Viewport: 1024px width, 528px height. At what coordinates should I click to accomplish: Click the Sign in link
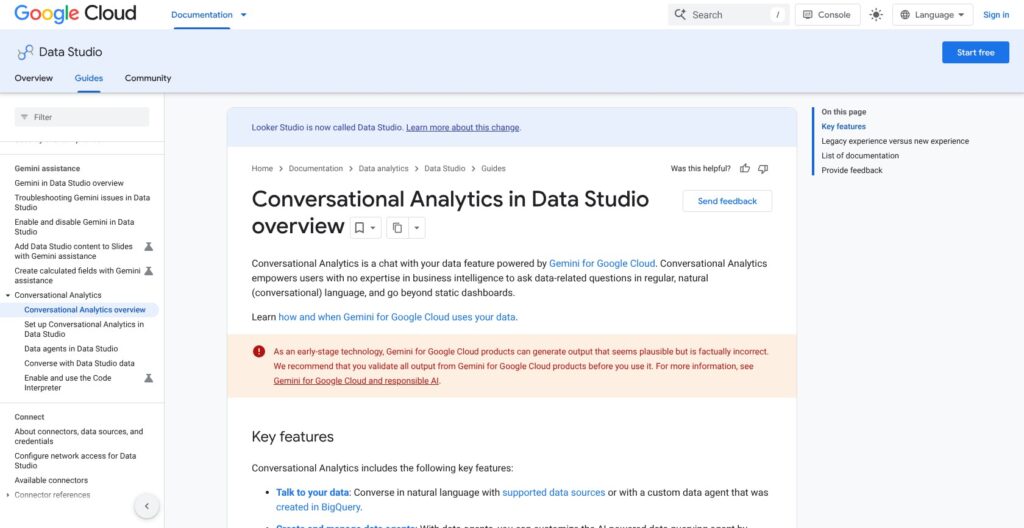(x=996, y=14)
